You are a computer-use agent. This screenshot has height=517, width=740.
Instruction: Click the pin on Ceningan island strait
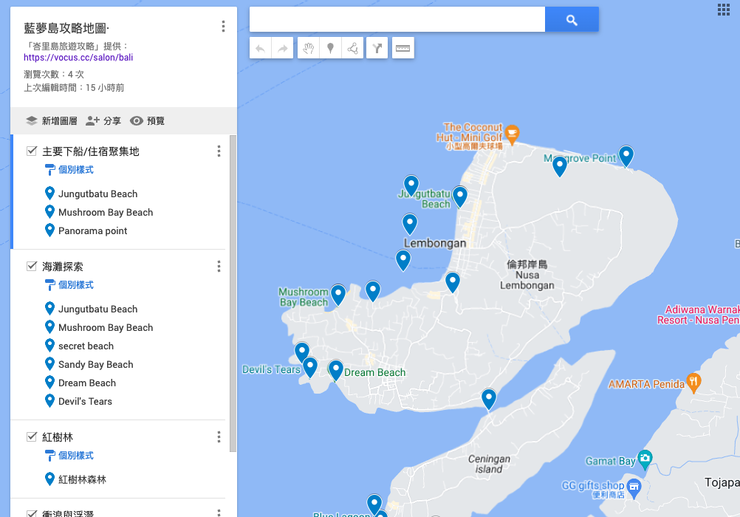tap(488, 399)
